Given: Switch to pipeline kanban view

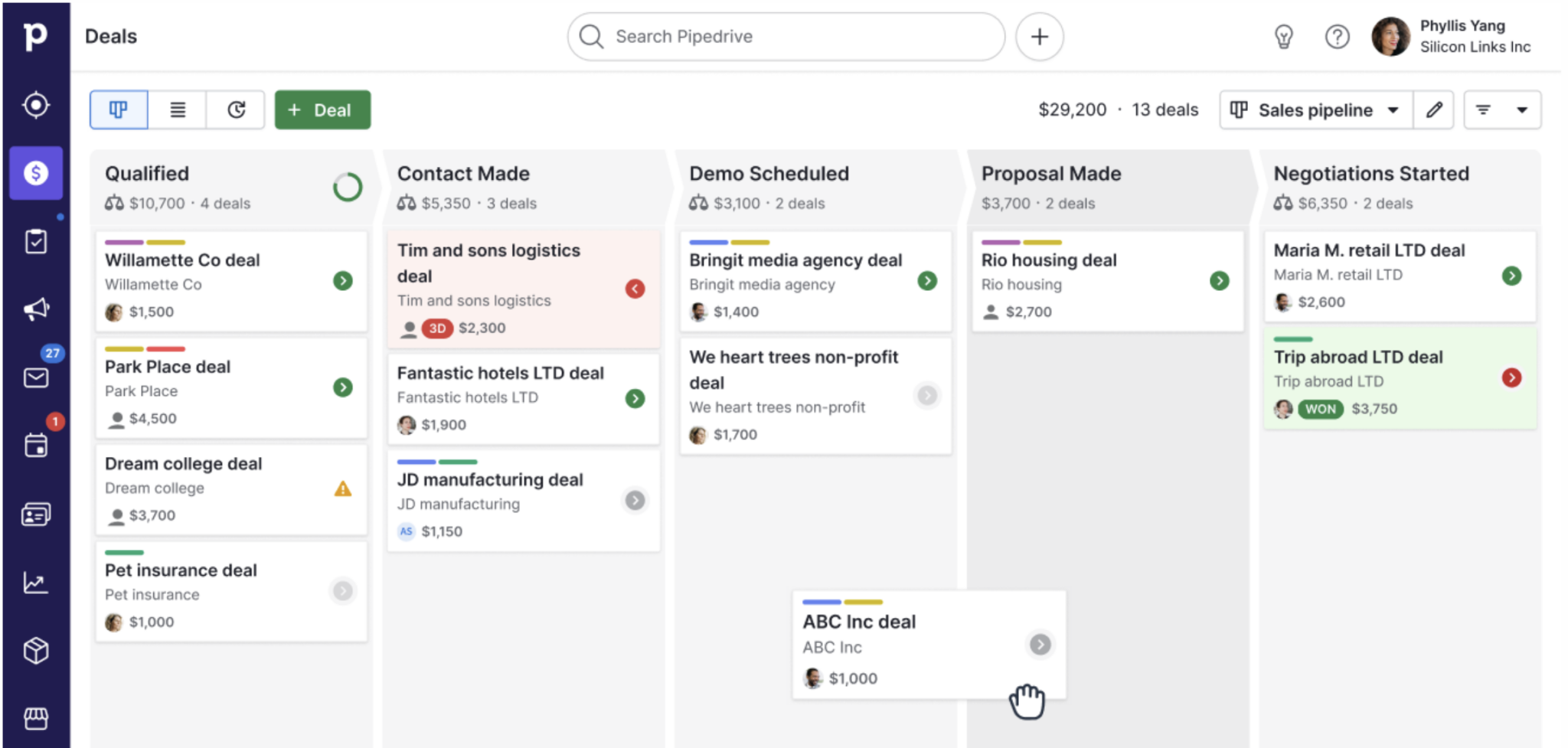Looking at the screenshot, I should (x=119, y=109).
